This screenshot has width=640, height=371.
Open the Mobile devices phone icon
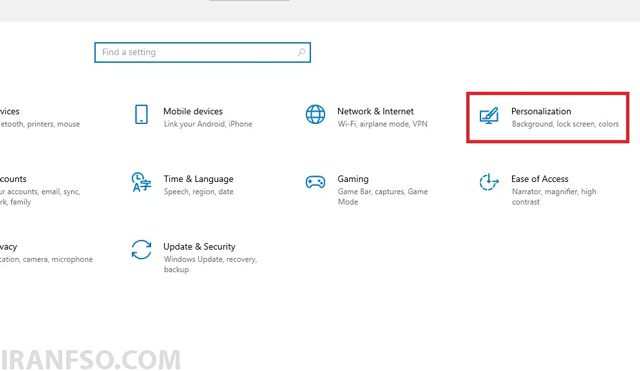(141, 114)
